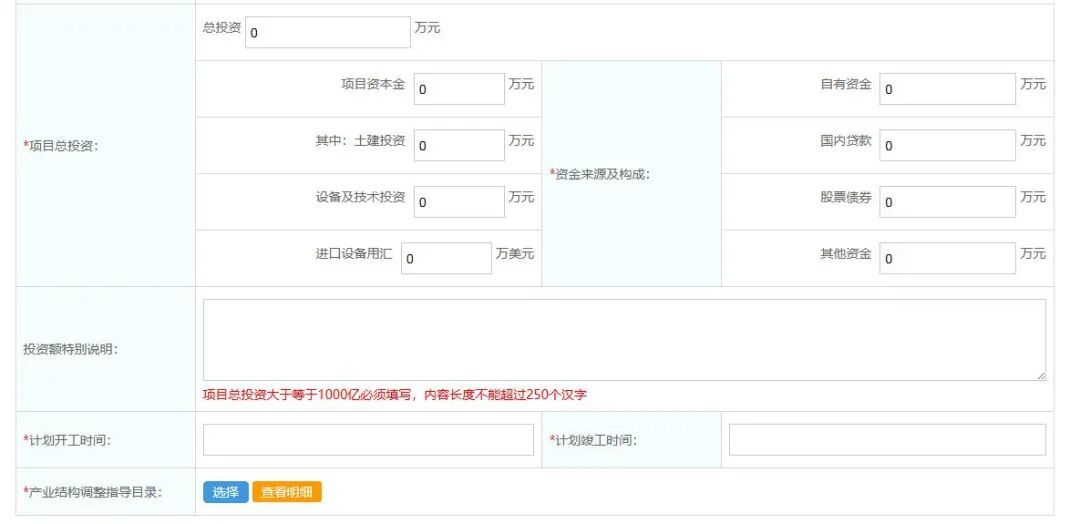Viewport: 1080px width, 524px height.
Task: Focus the 进口设备用汇 input in 万美元
Action: 446,258
